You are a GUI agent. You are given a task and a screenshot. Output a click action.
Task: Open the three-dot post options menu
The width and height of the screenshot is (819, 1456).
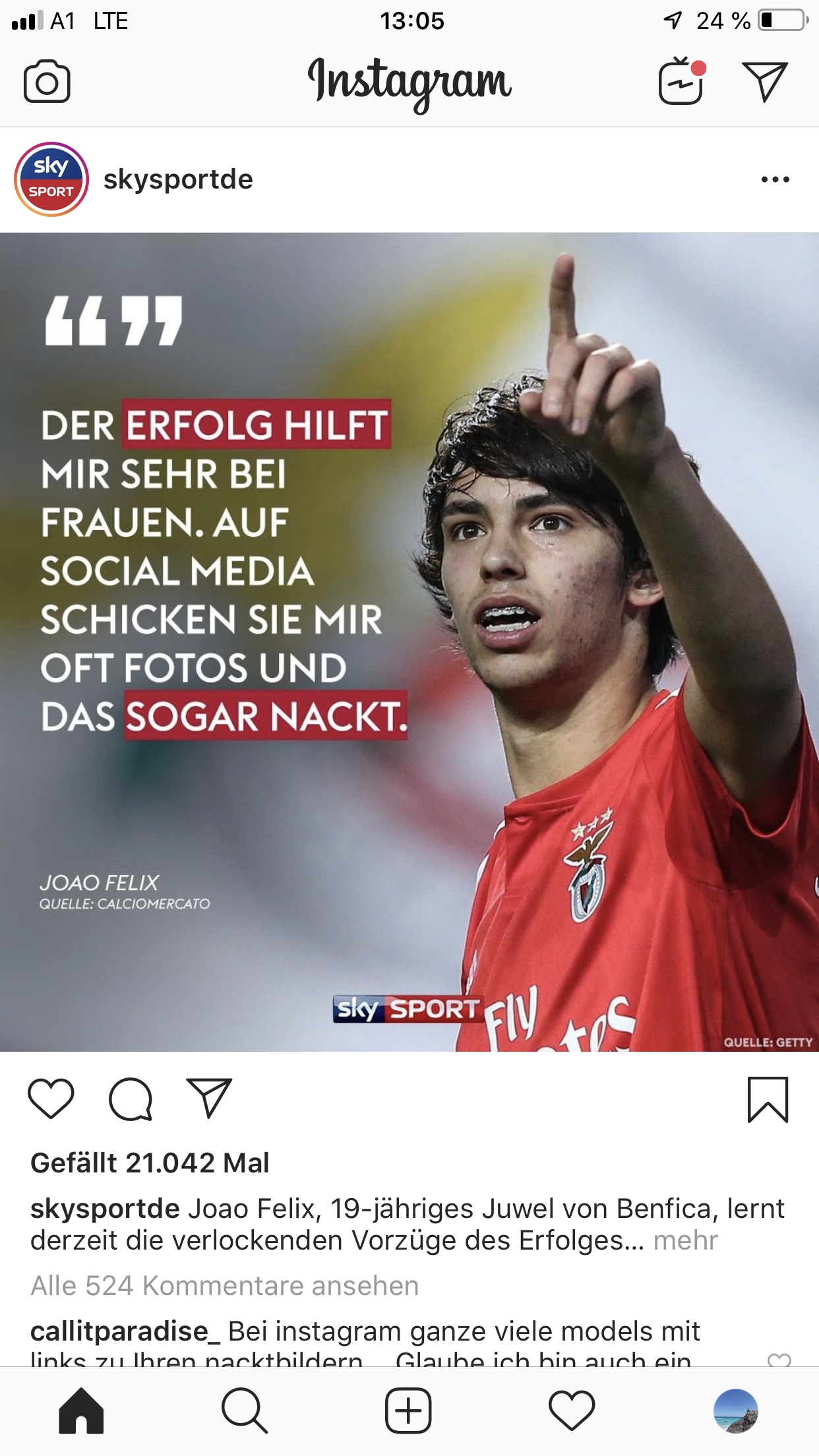click(x=775, y=179)
